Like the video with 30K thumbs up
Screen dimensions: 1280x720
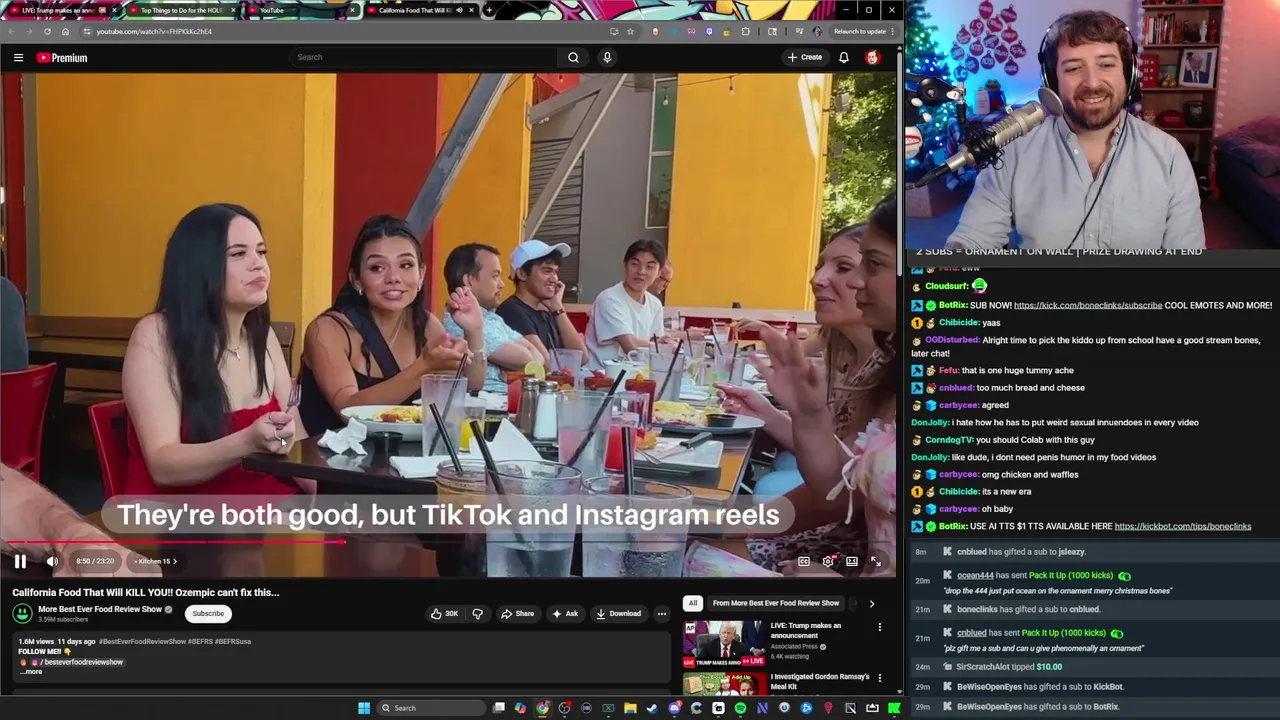point(444,613)
